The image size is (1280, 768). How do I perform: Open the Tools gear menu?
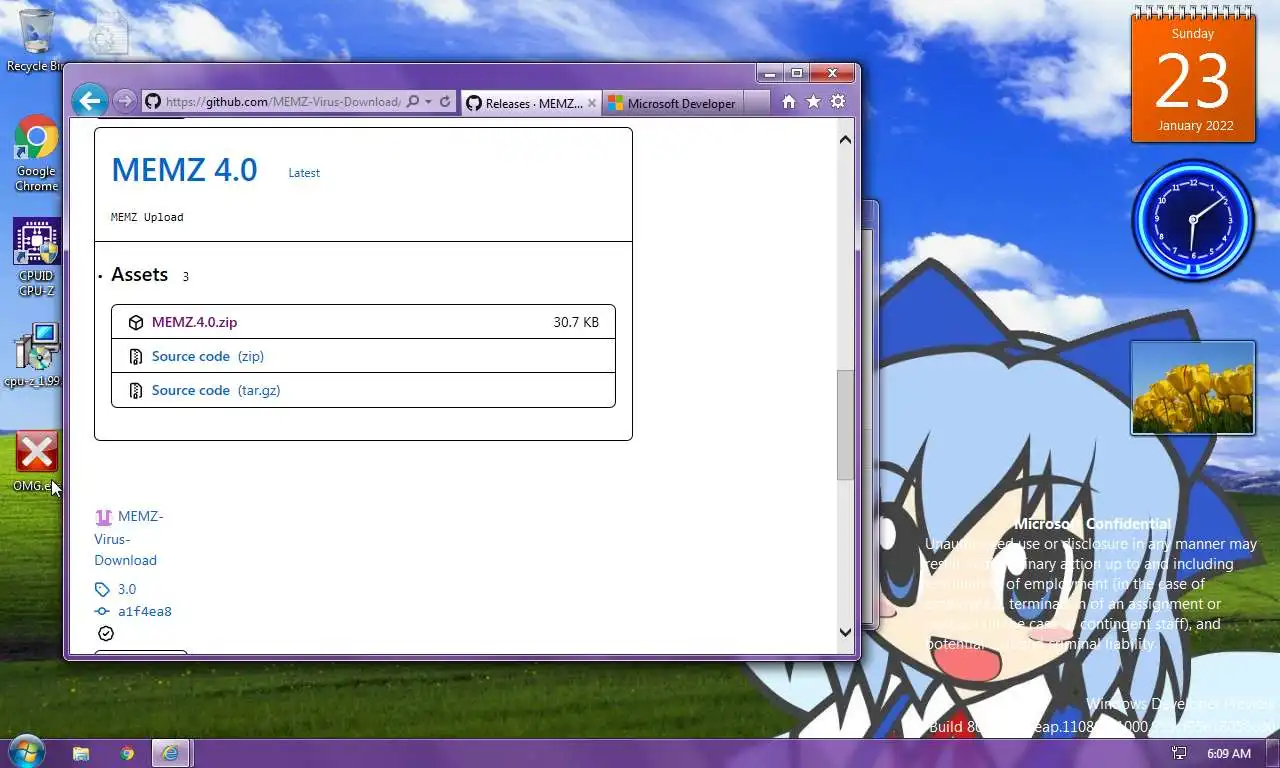pos(838,102)
